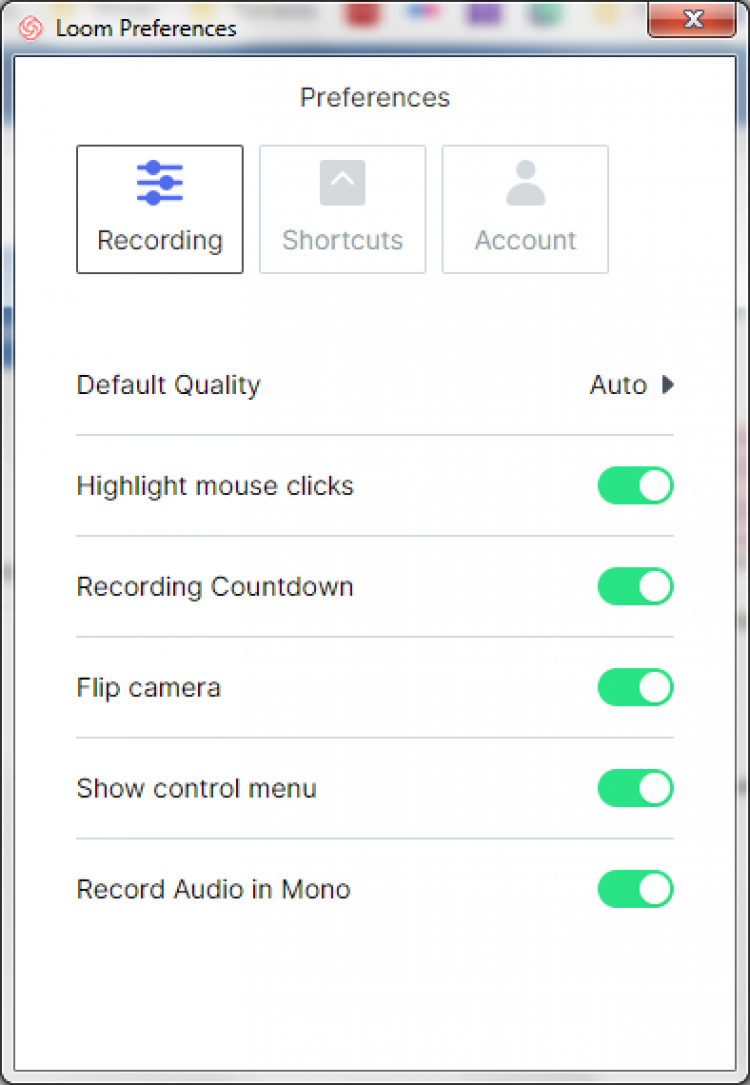Screen dimensions: 750x1085
Task: Close the Loom Preferences window
Action: (x=693, y=20)
